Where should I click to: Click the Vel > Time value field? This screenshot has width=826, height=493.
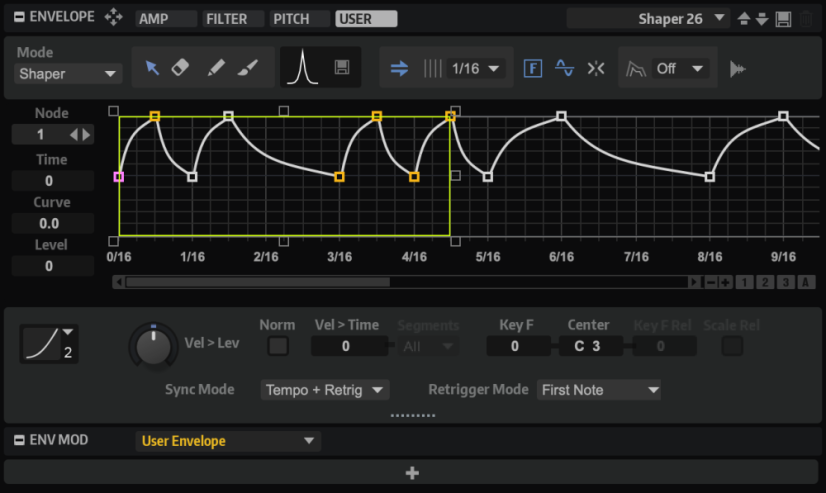point(345,346)
